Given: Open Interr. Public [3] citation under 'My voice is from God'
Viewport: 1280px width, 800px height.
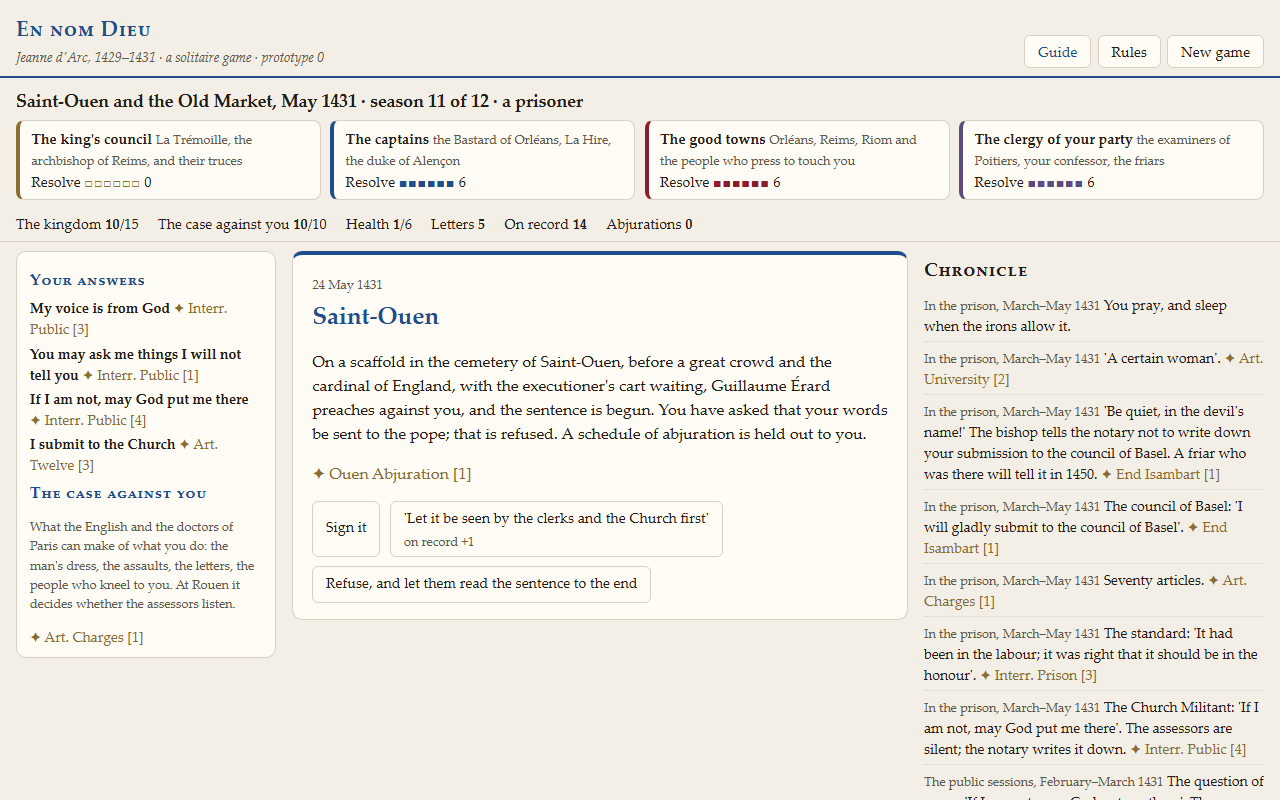Looking at the screenshot, I should [x=128, y=319].
